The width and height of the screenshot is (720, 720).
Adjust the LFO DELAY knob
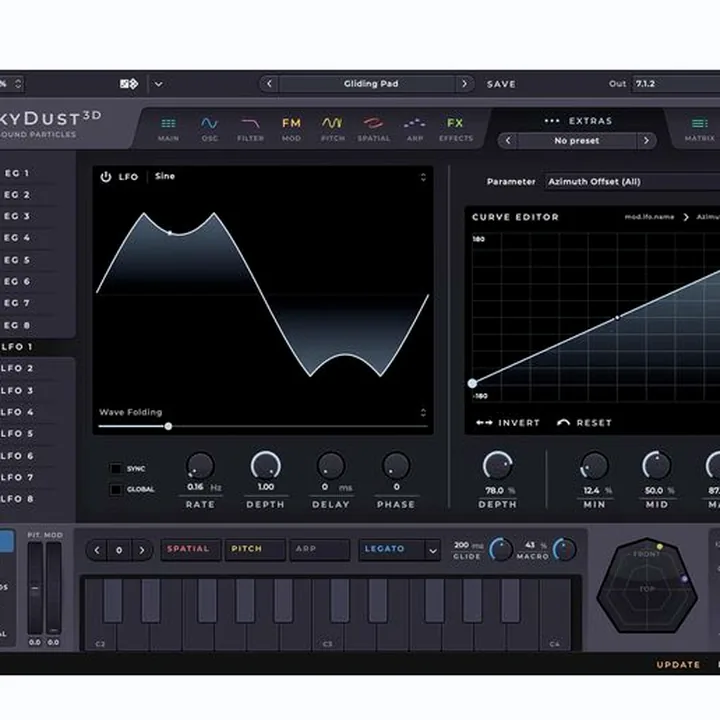point(331,466)
